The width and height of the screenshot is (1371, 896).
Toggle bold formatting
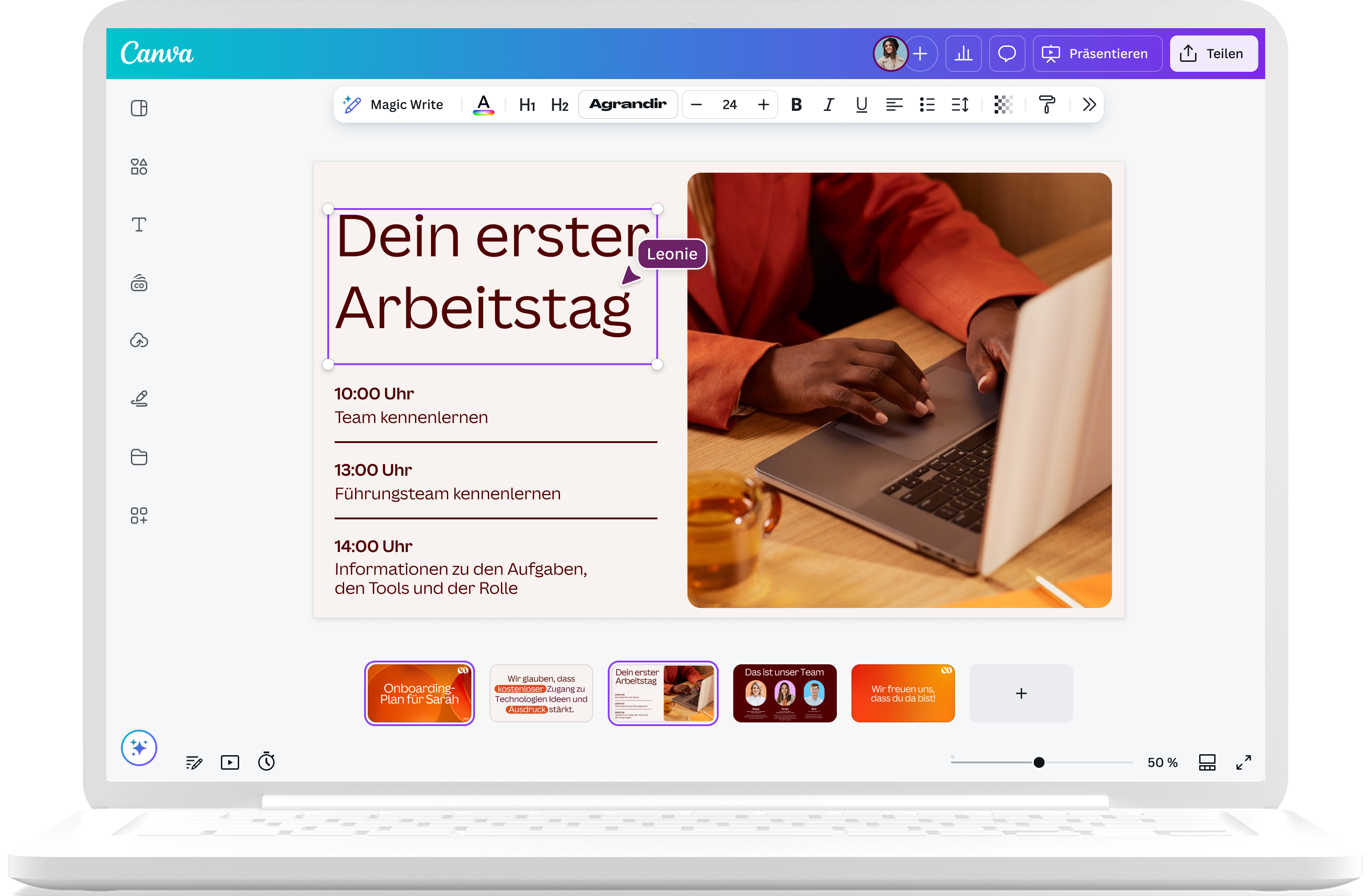796,104
